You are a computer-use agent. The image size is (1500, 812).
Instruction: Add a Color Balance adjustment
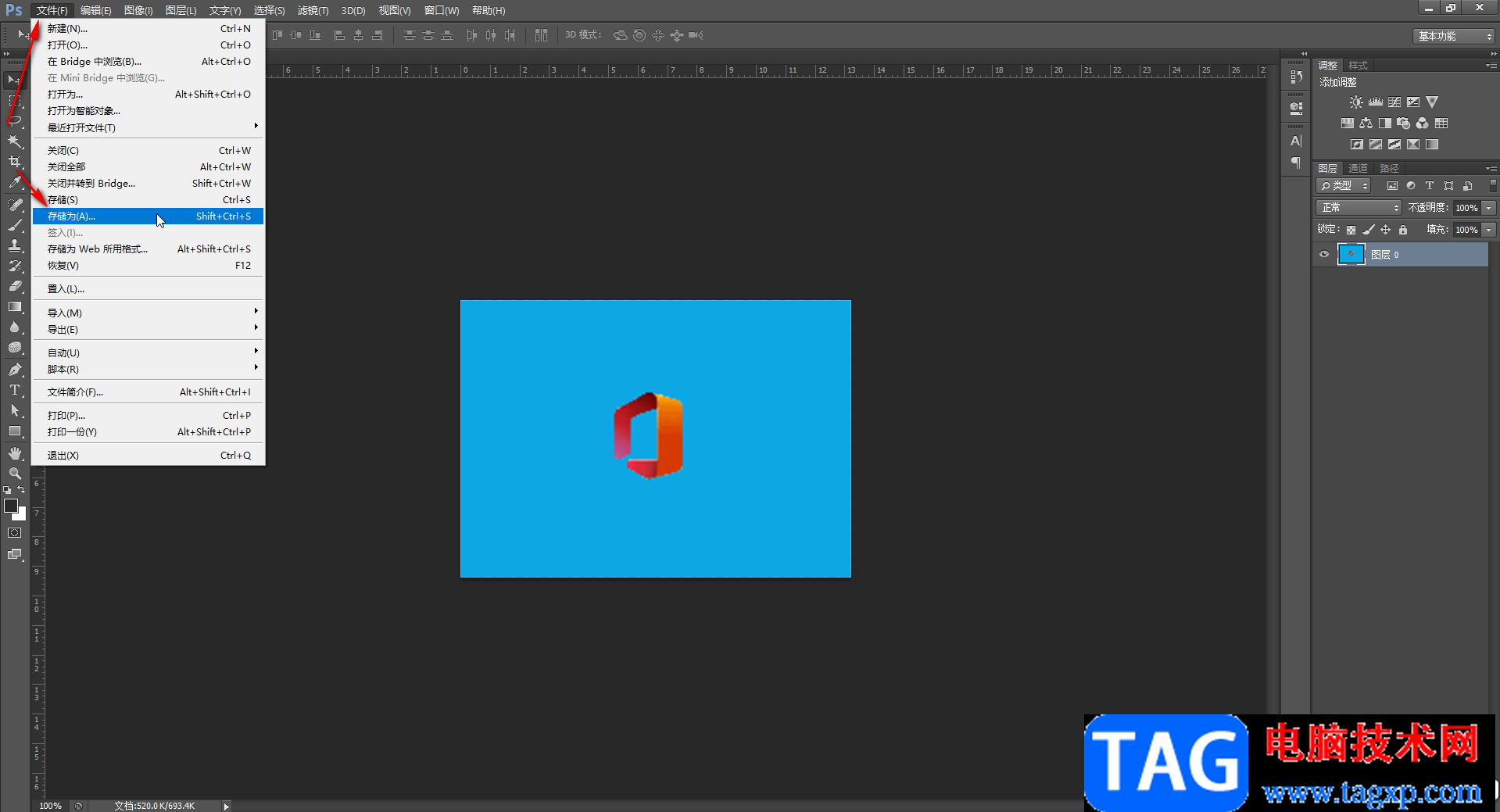[x=1366, y=123]
